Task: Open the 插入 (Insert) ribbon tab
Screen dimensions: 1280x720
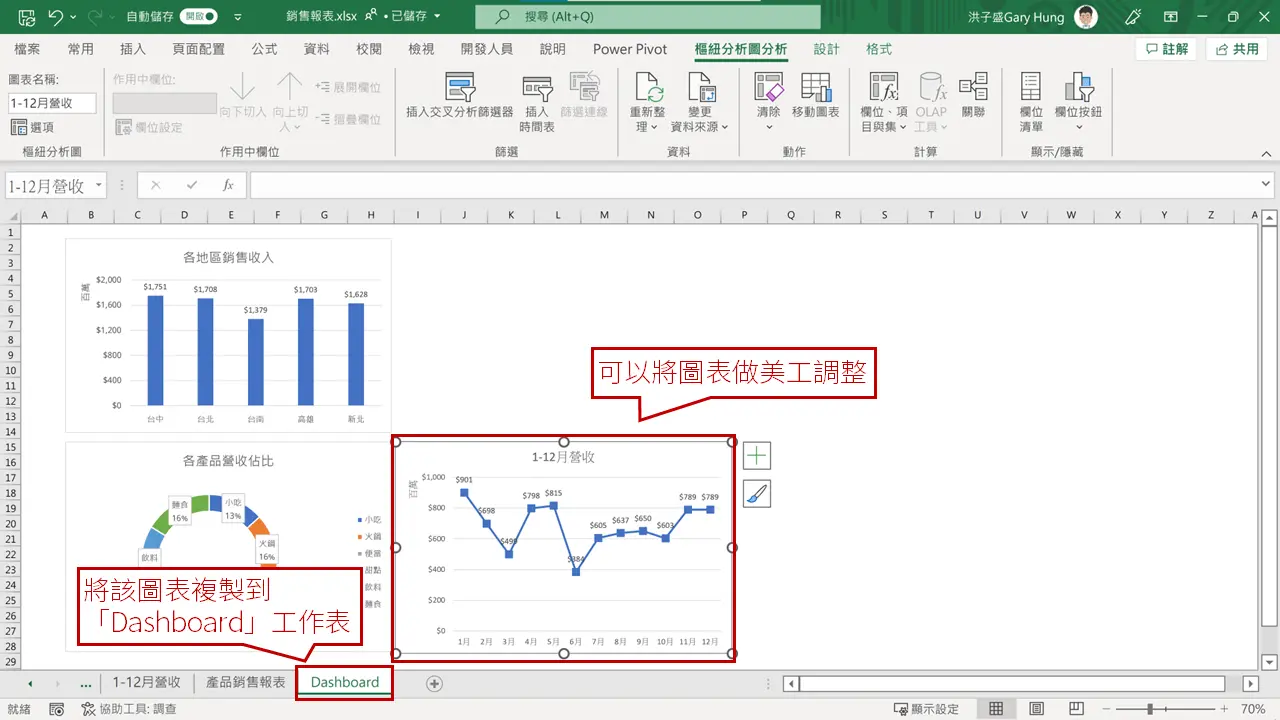Action: point(133,49)
